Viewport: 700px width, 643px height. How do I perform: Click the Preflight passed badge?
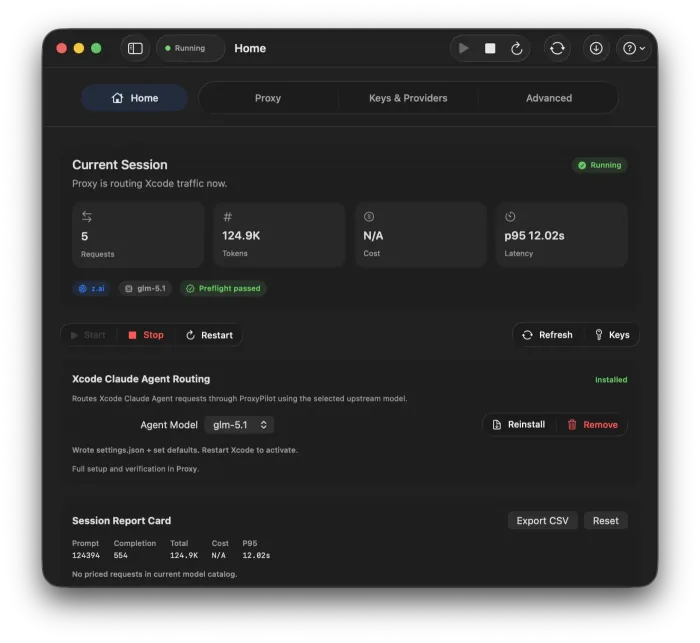[223, 288]
